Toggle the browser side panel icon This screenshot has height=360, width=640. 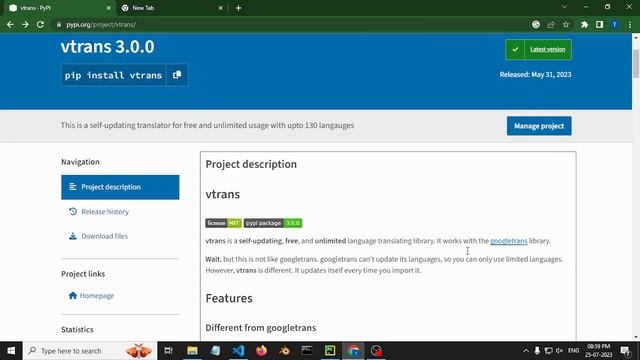click(x=599, y=24)
